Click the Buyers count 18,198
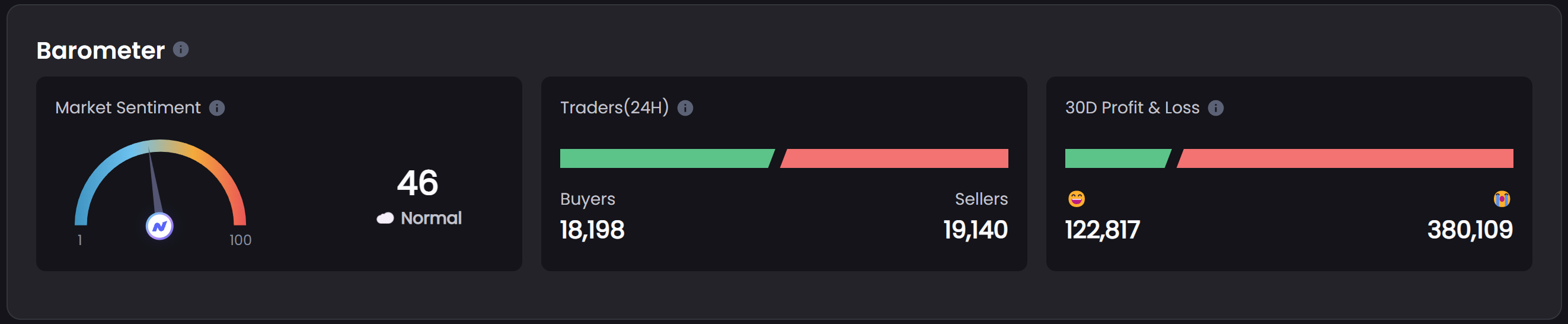This screenshot has width=1568, height=324. [592, 230]
